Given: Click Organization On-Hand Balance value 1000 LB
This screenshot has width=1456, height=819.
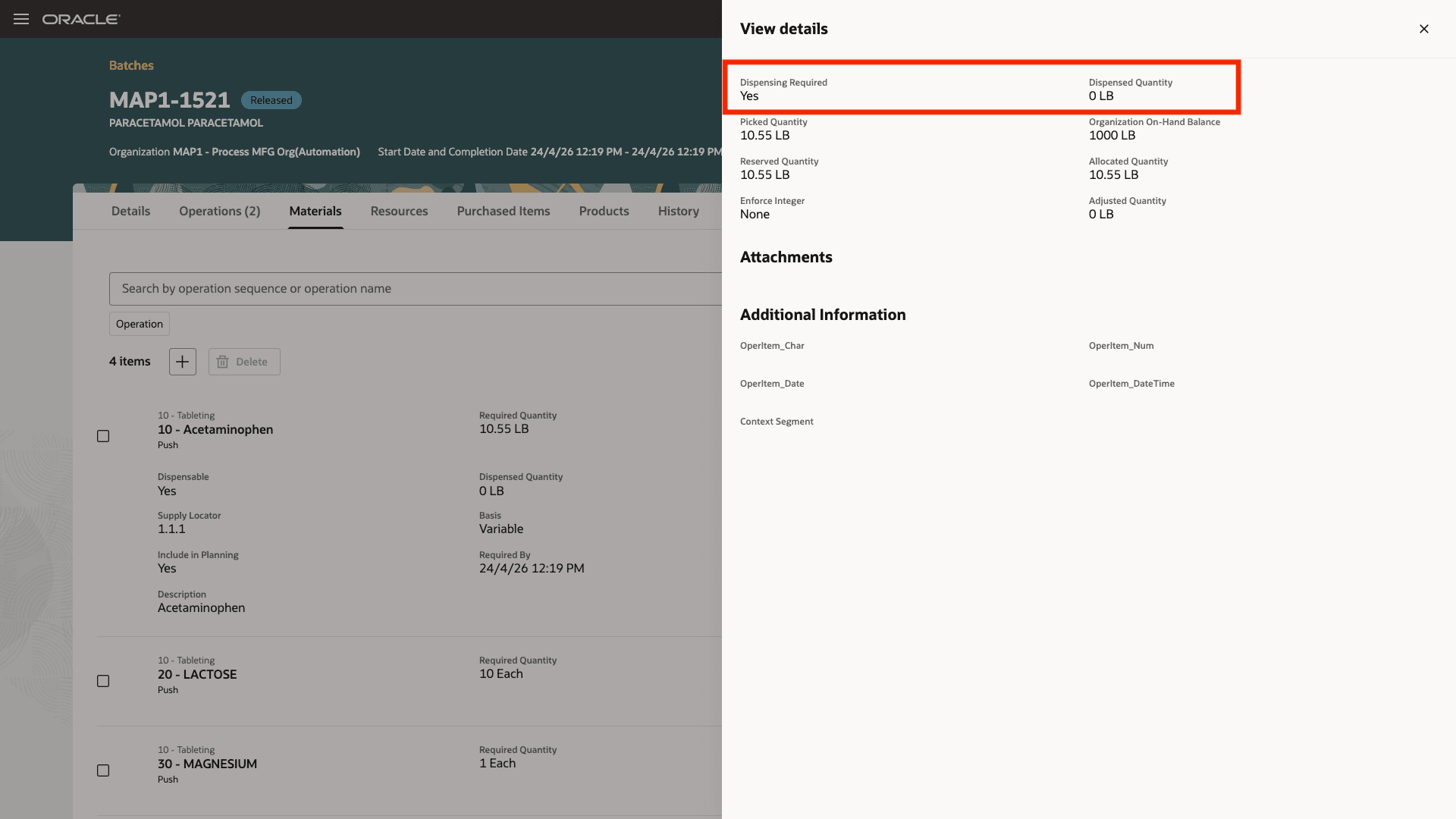Looking at the screenshot, I should (x=1112, y=135).
